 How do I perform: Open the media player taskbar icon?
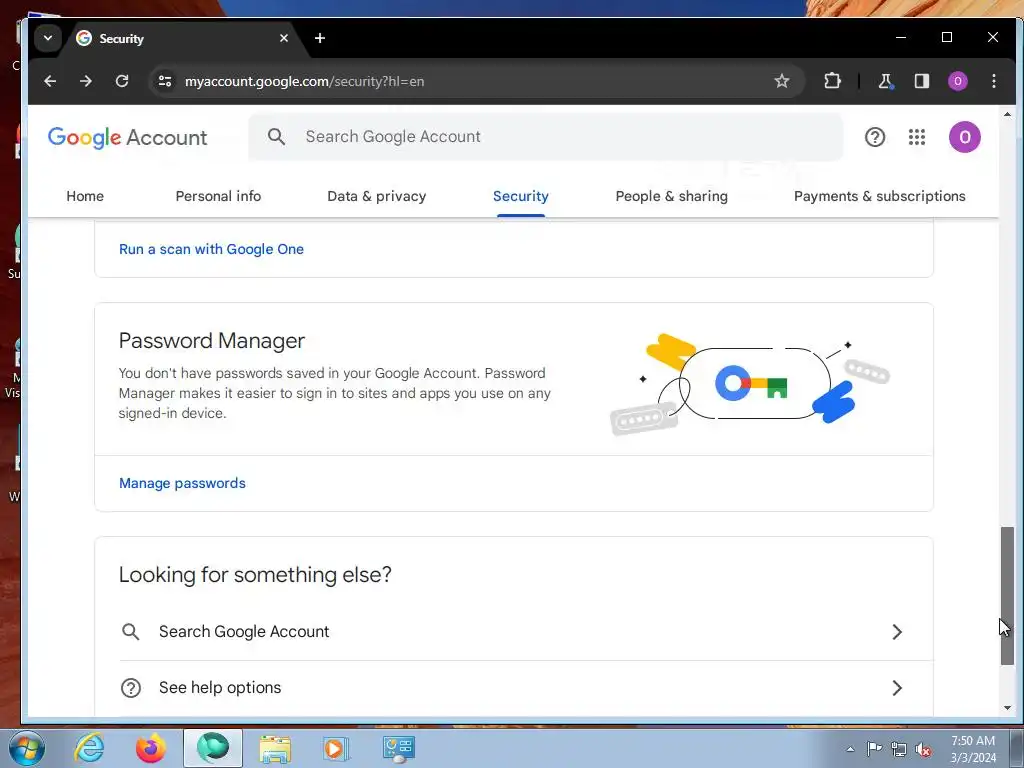click(336, 748)
